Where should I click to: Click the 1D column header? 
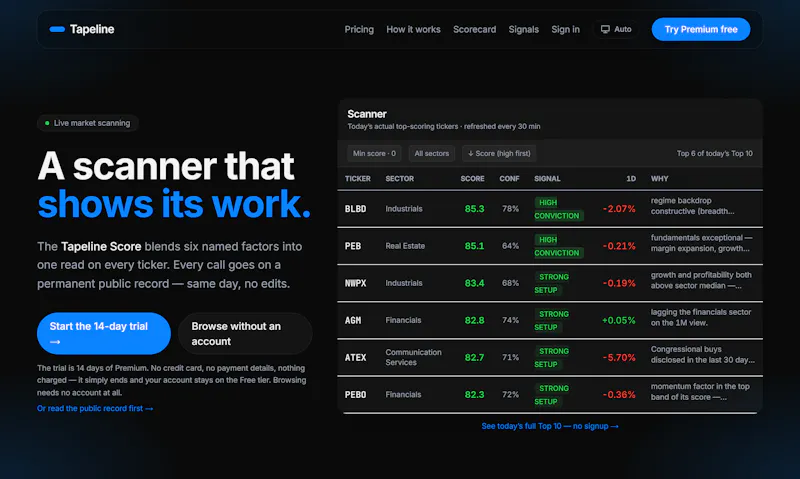631,179
